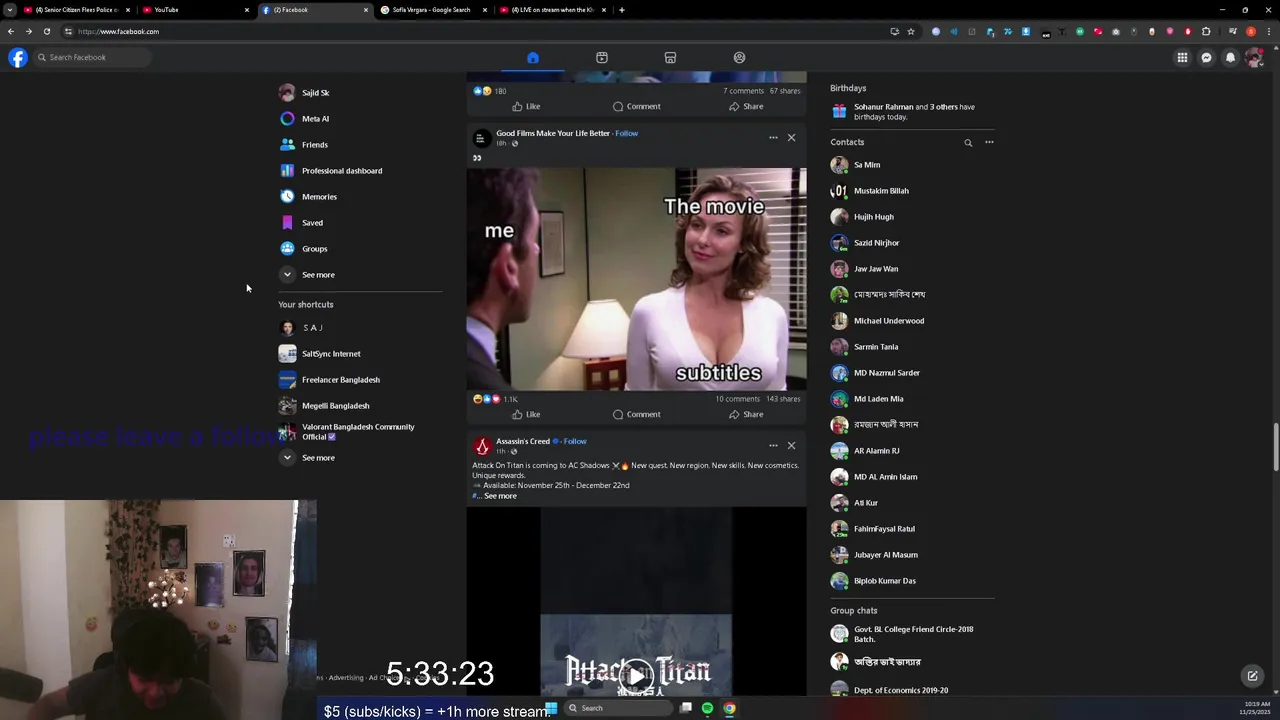Open Chrome from the taskbar
This screenshot has width=1280, height=720.
click(x=729, y=708)
